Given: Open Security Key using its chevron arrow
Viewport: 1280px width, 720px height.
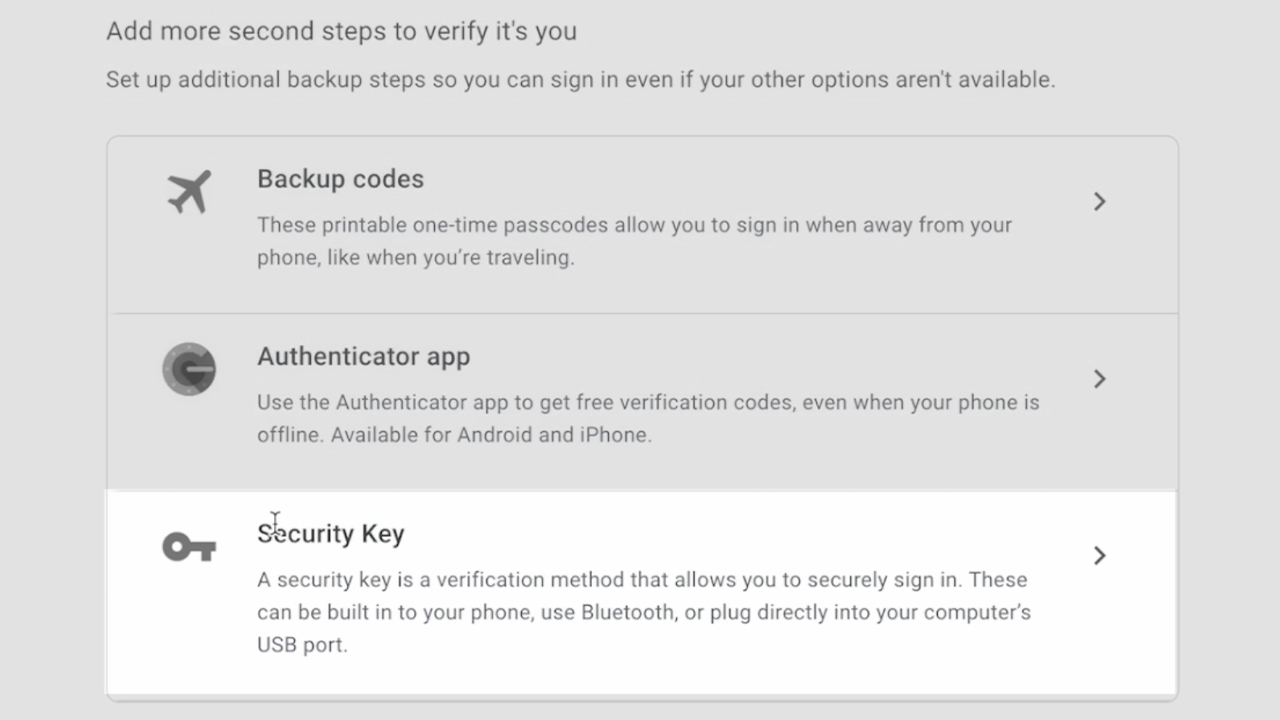Looking at the screenshot, I should point(1099,556).
